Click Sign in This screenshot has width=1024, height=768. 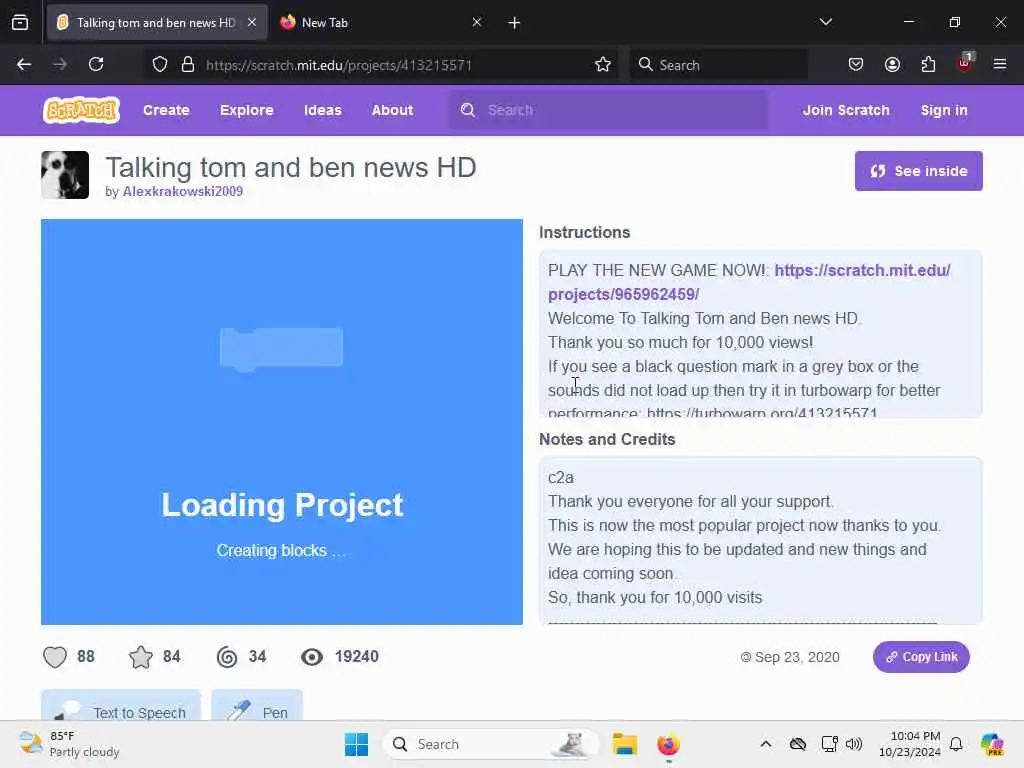click(944, 110)
